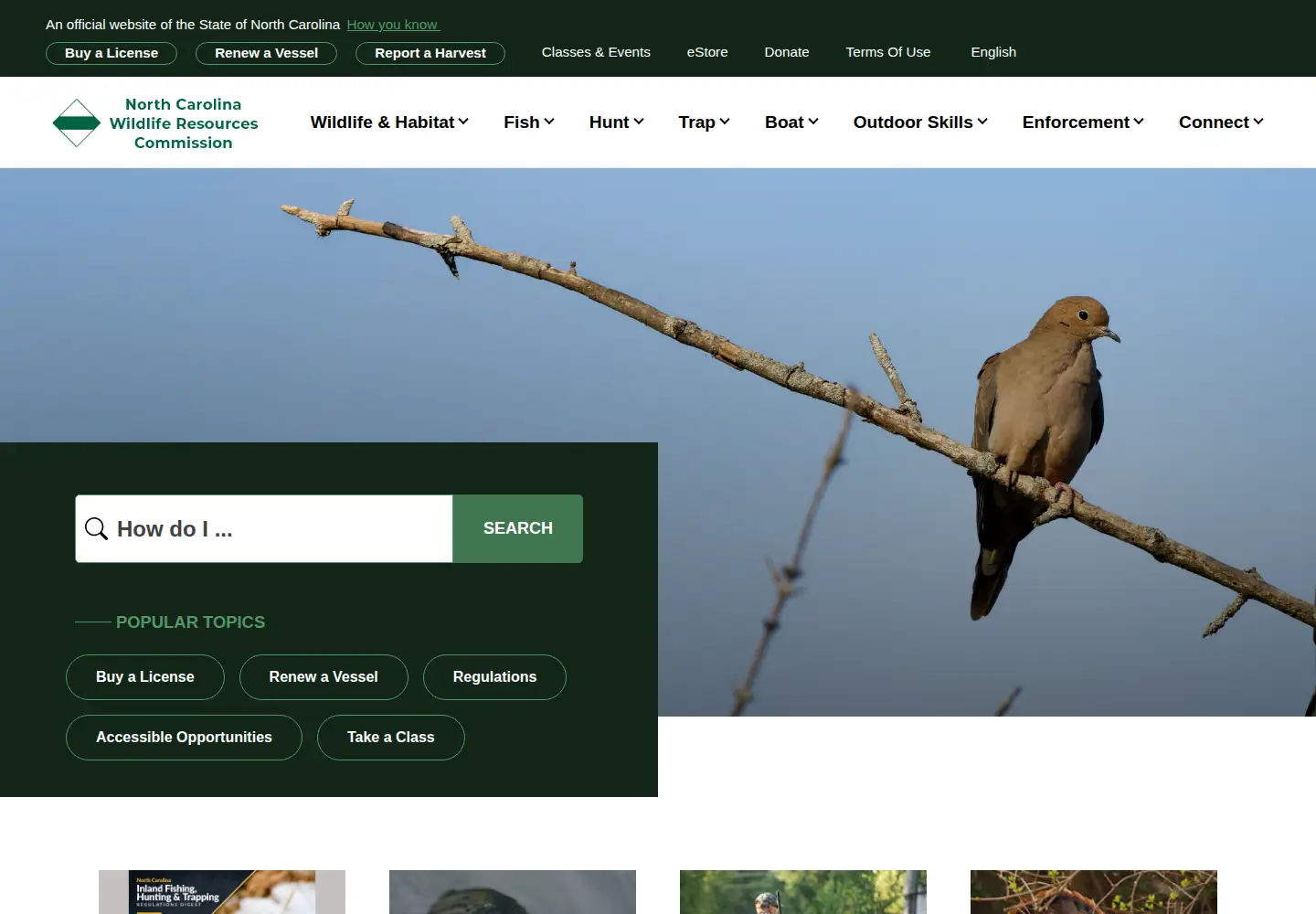The width and height of the screenshot is (1316, 914).
Task: Open the Fish dropdown menu
Action: (529, 122)
